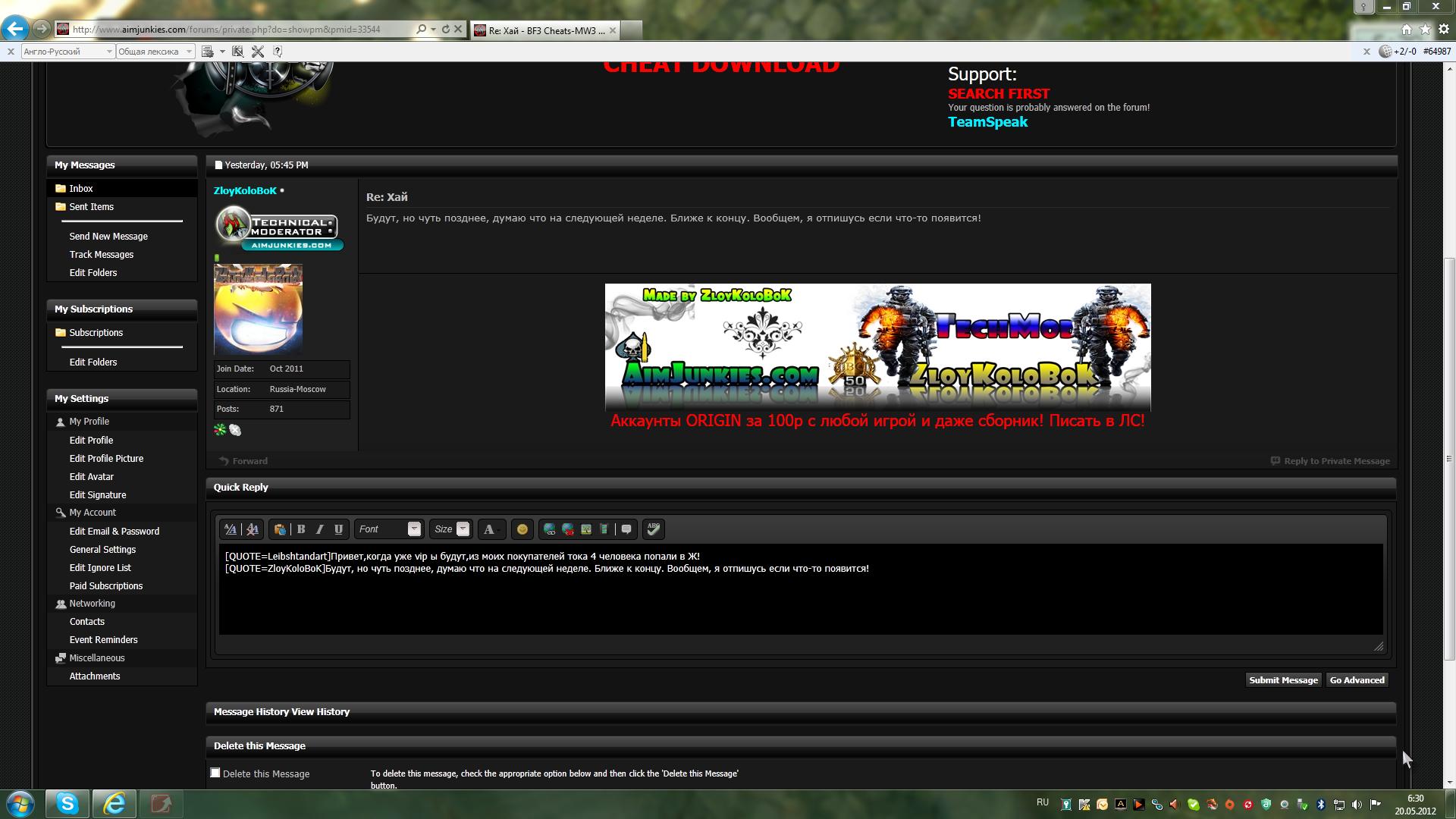
Task: Toggle underline formatting in editor toolbar
Action: coord(338,529)
